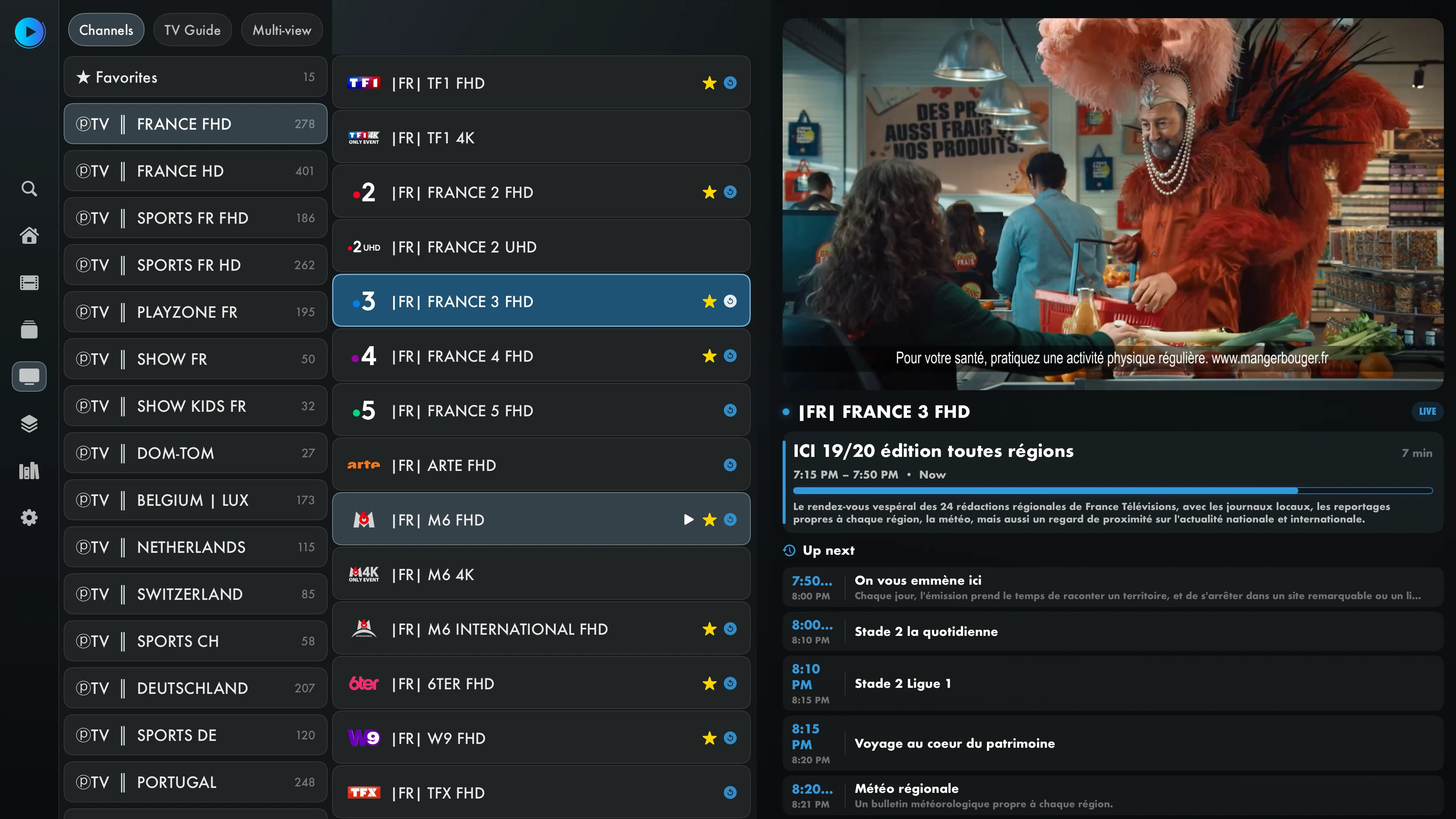Open 'Stade 2 la quotidienne' program

[x=1112, y=631]
